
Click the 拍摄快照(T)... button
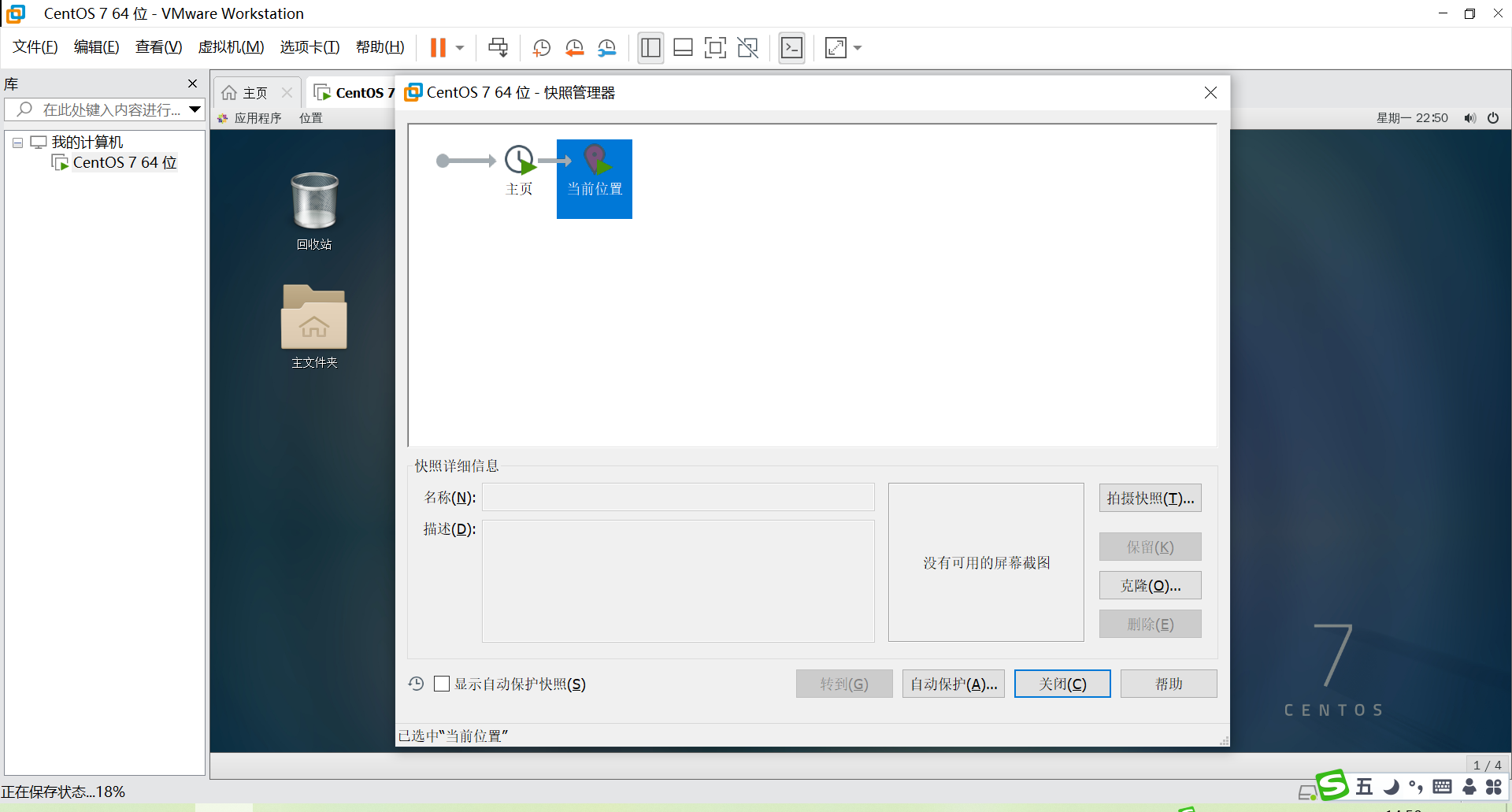tap(1151, 498)
